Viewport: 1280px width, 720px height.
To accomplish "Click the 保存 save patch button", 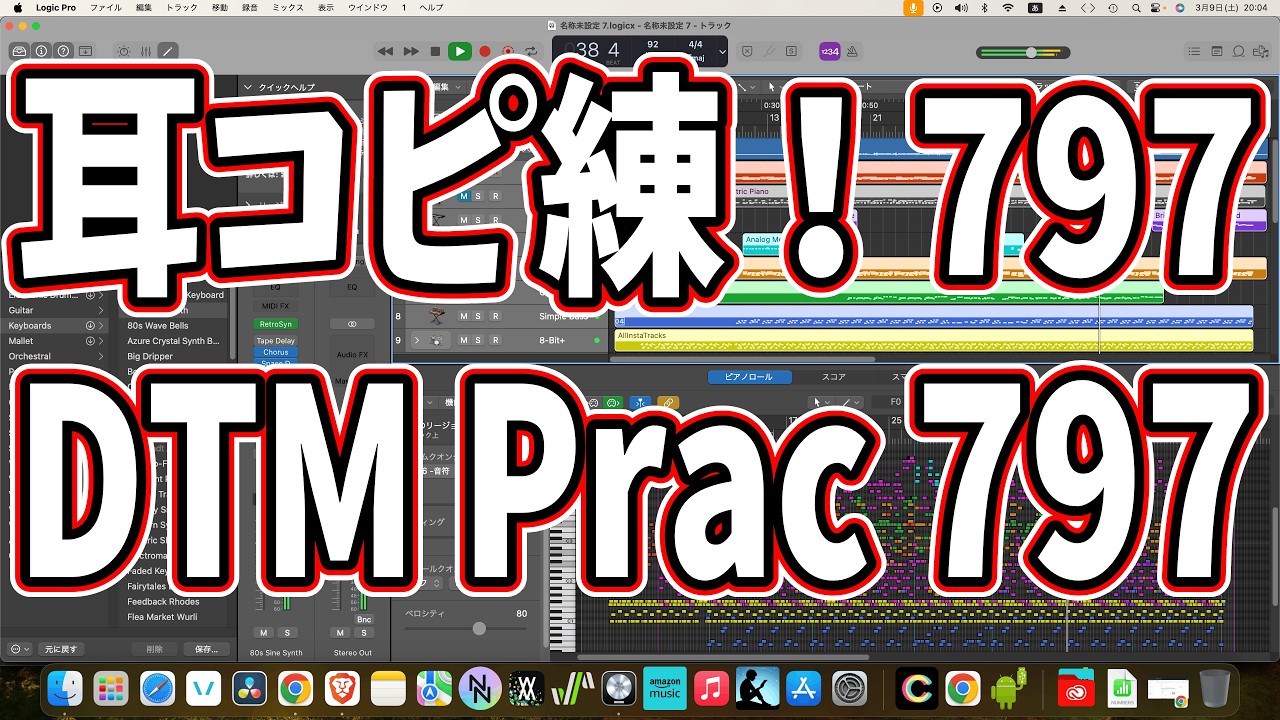I will click(x=206, y=649).
